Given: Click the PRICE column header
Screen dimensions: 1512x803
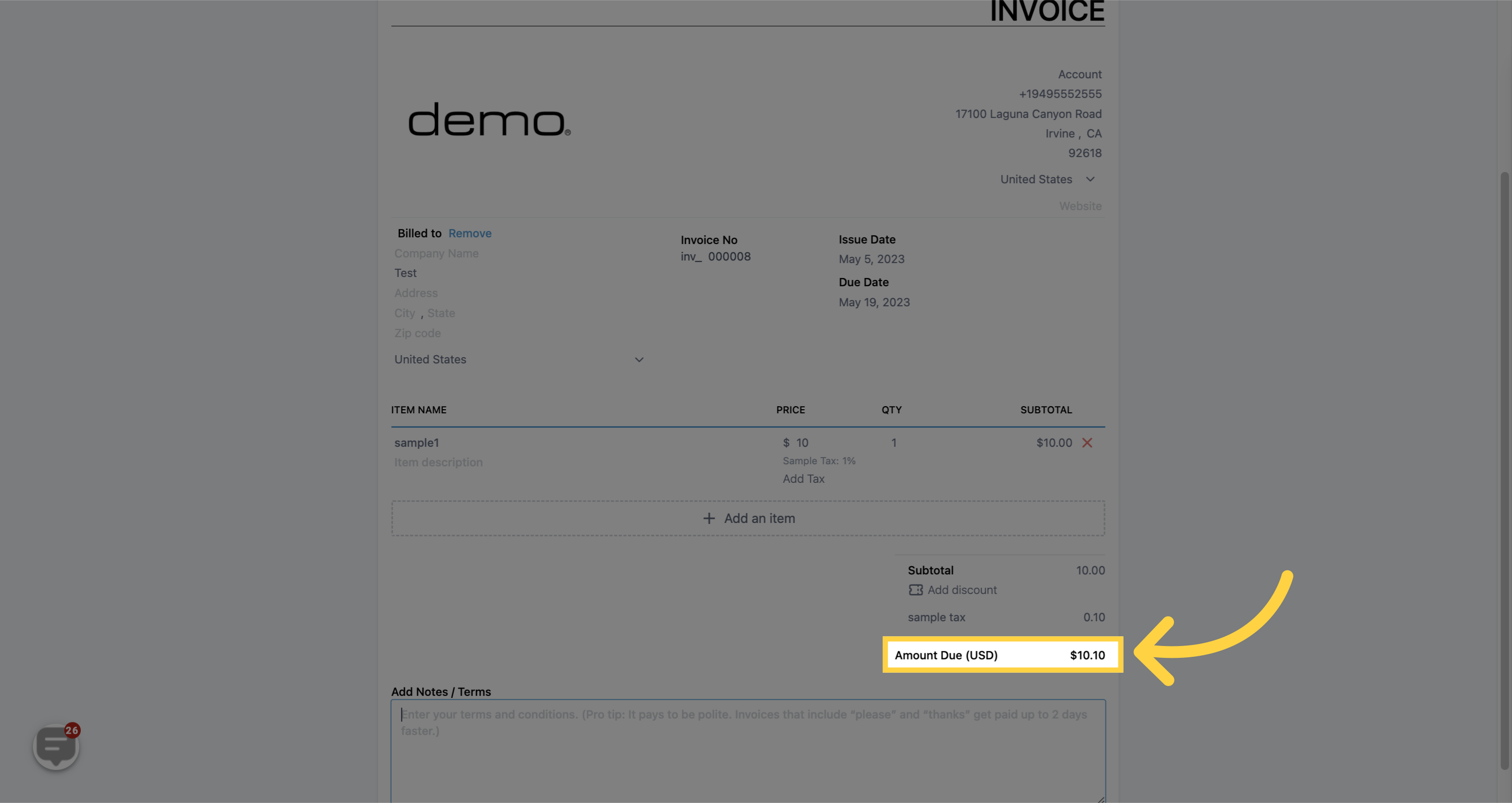Looking at the screenshot, I should tap(790, 410).
